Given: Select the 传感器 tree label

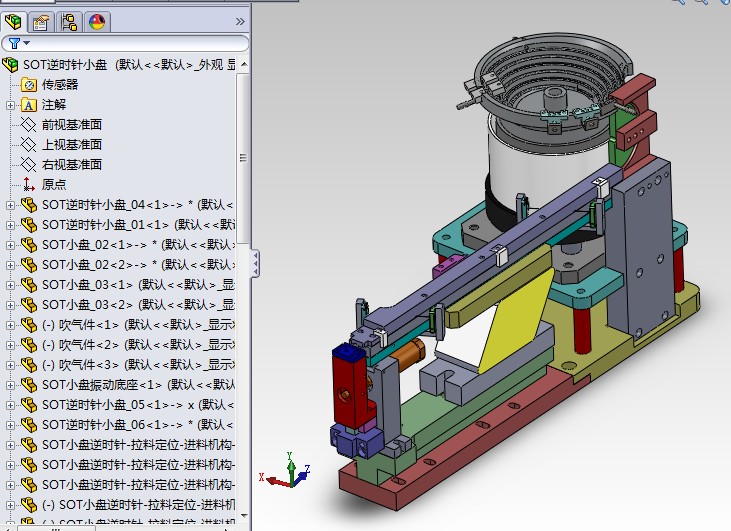Looking at the screenshot, I should 60,85.
